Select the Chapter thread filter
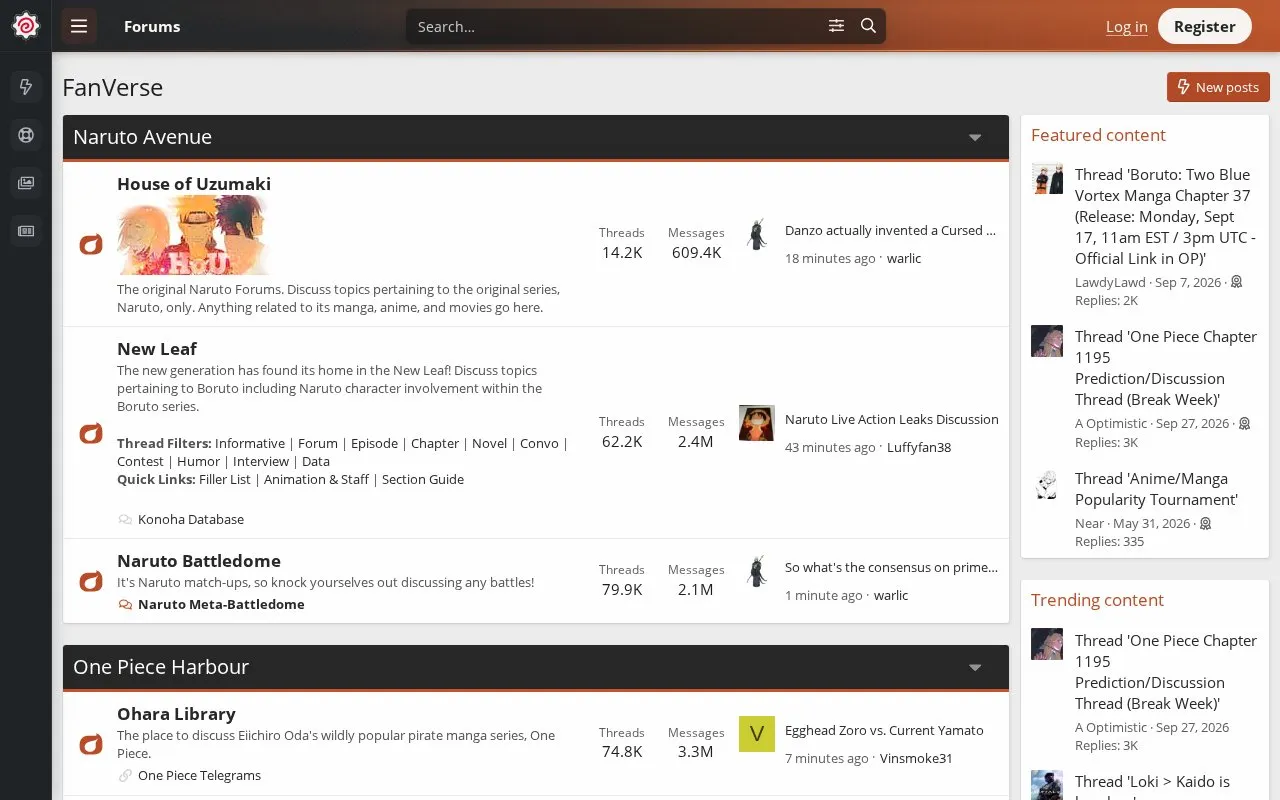 (435, 444)
